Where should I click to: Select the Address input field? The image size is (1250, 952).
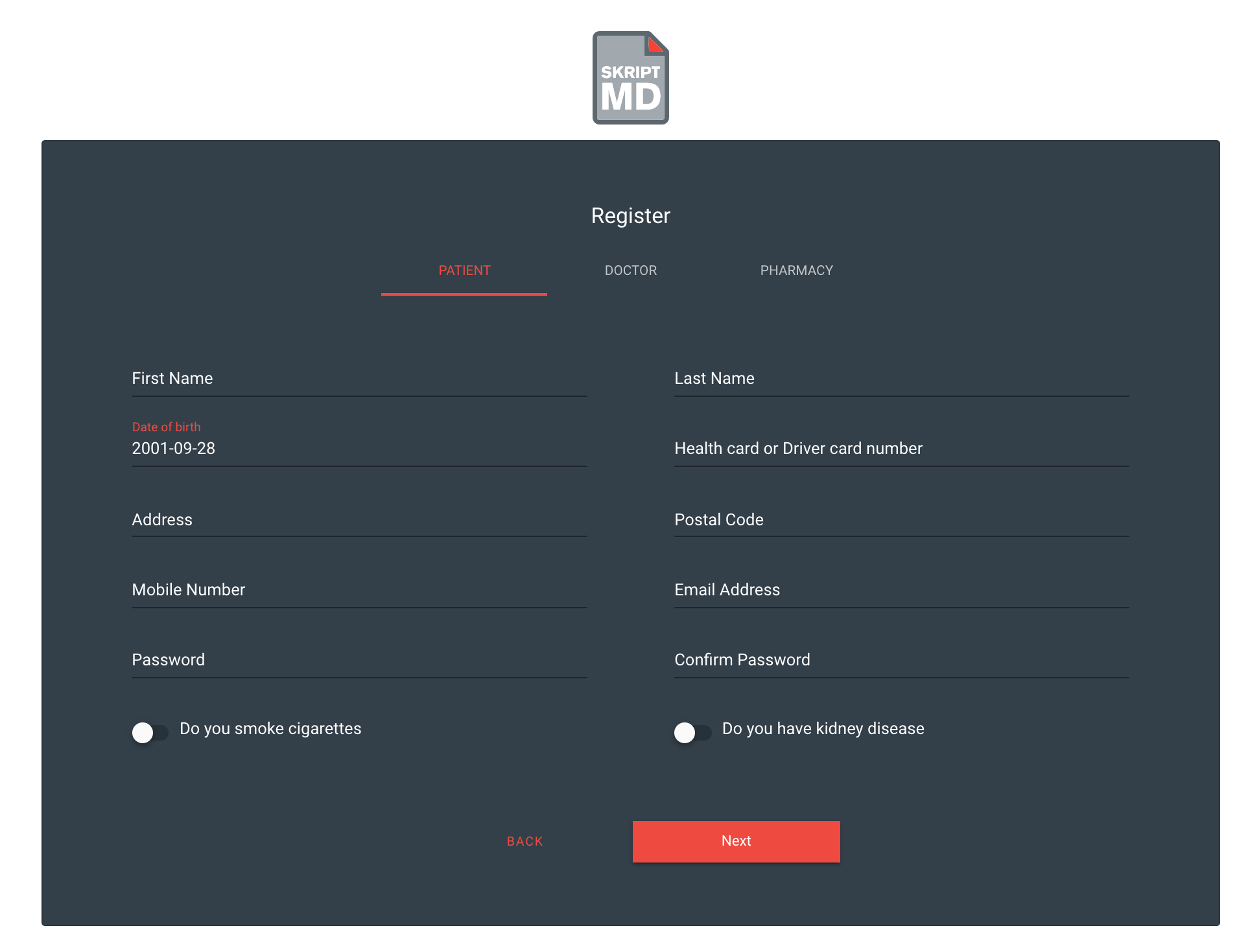pos(359,519)
